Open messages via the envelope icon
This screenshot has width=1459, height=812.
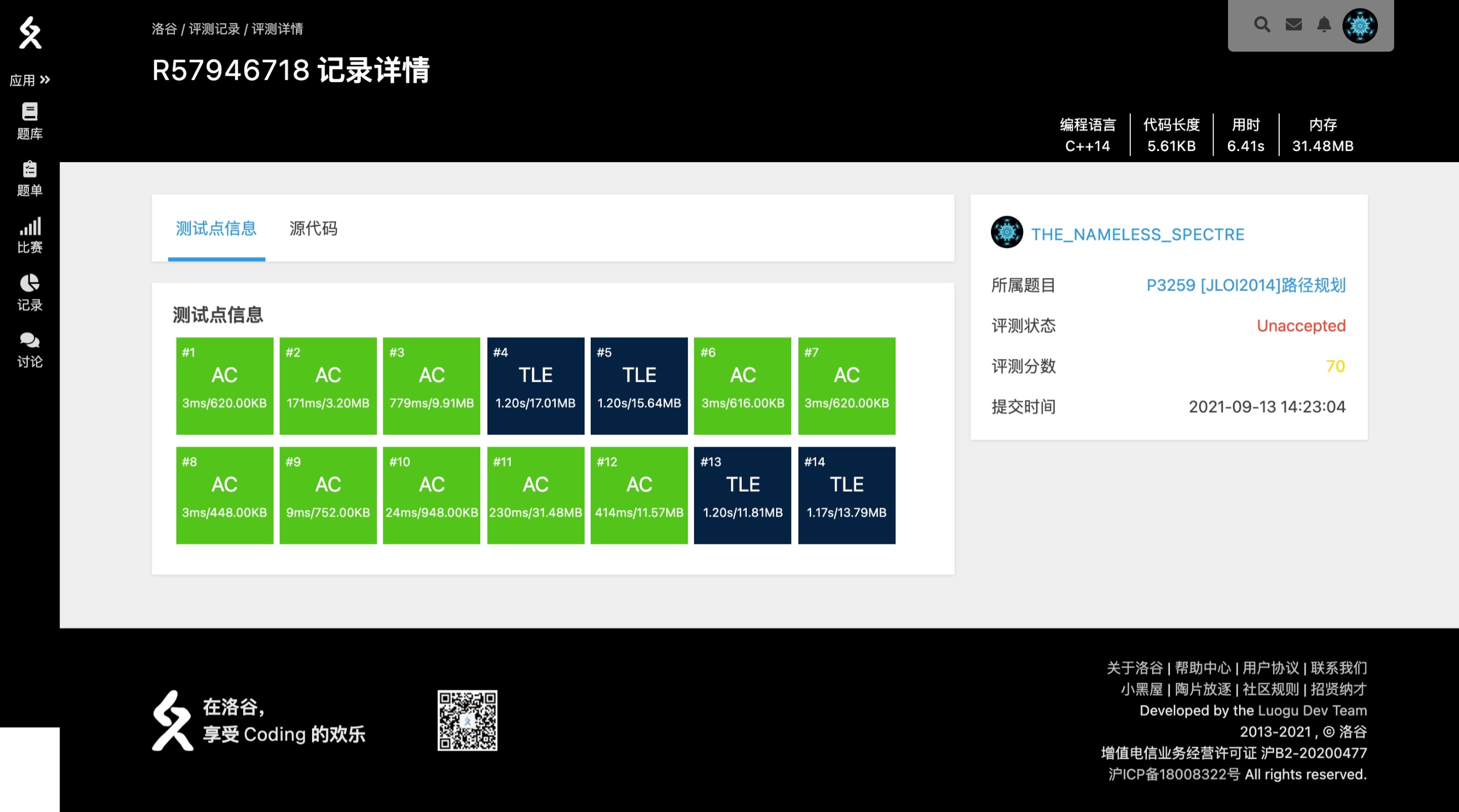(x=1293, y=25)
